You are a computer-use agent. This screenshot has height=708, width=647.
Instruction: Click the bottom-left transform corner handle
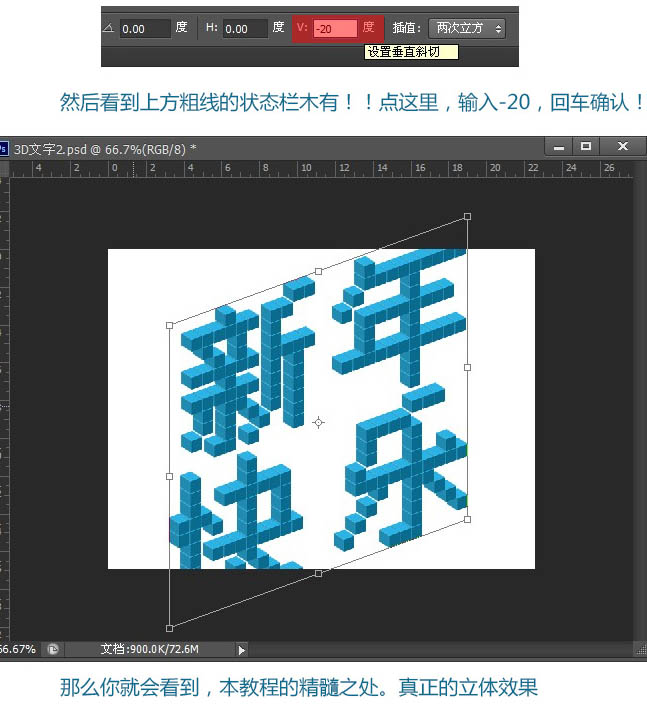[169, 628]
